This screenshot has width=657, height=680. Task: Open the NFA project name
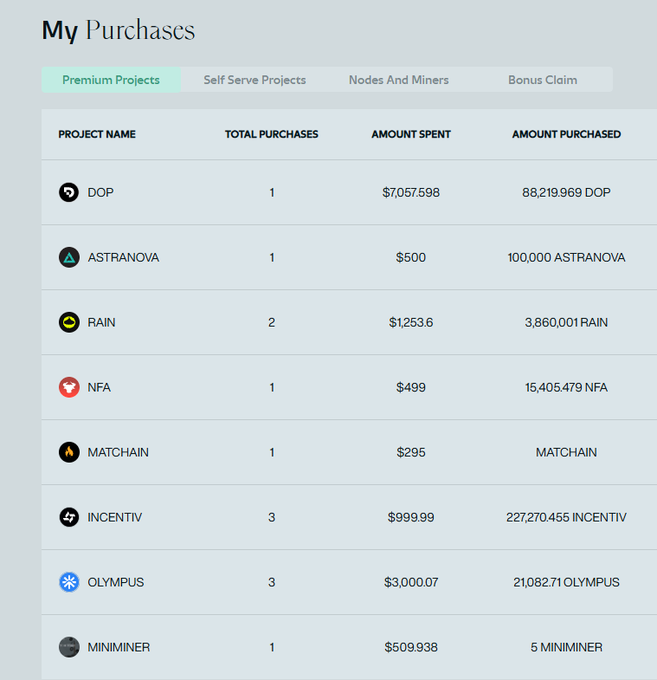click(99, 387)
